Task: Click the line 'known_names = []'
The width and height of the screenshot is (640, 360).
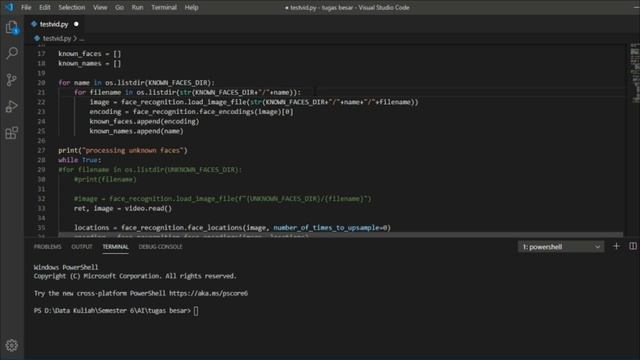Action: tap(89, 63)
